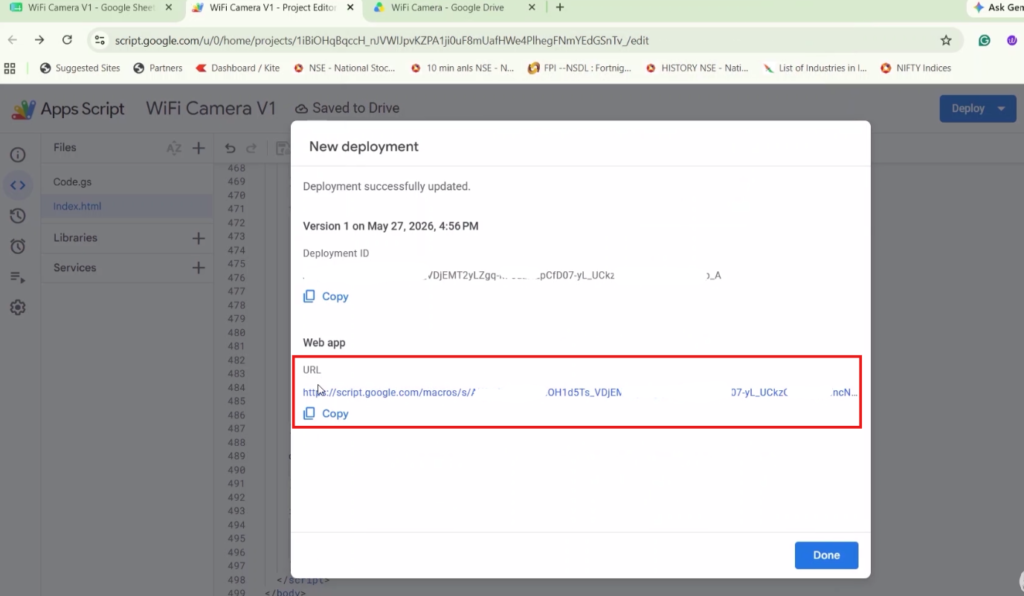This screenshot has width=1024, height=596.
Task: Add a new file with plus icon
Action: (199, 148)
